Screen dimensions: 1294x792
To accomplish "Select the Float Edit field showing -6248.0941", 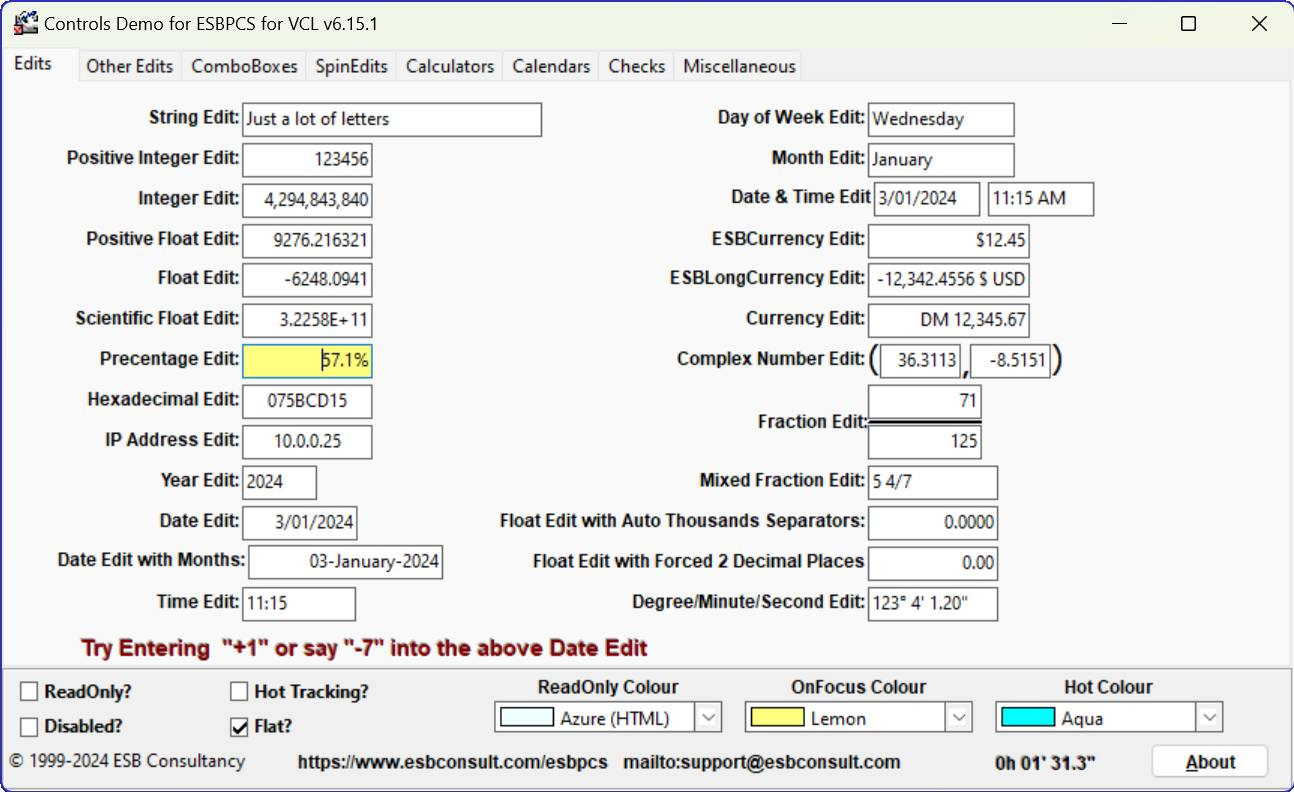I will (308, 281).
